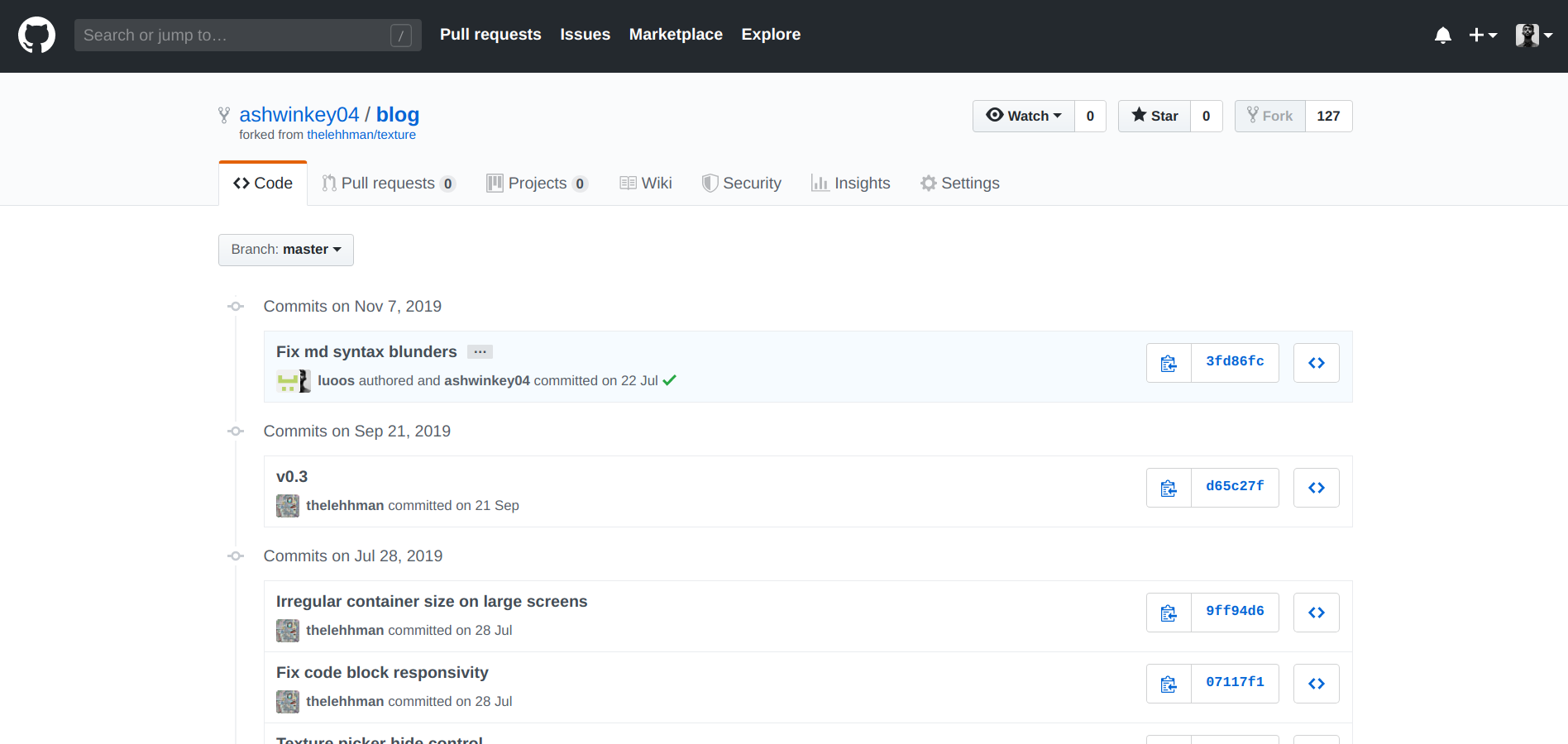The height and width of the screenshot is (744, 1568).
Task: Click thelehhman avatar on the v0.3 commit
Action: click(x=288, y=506)
